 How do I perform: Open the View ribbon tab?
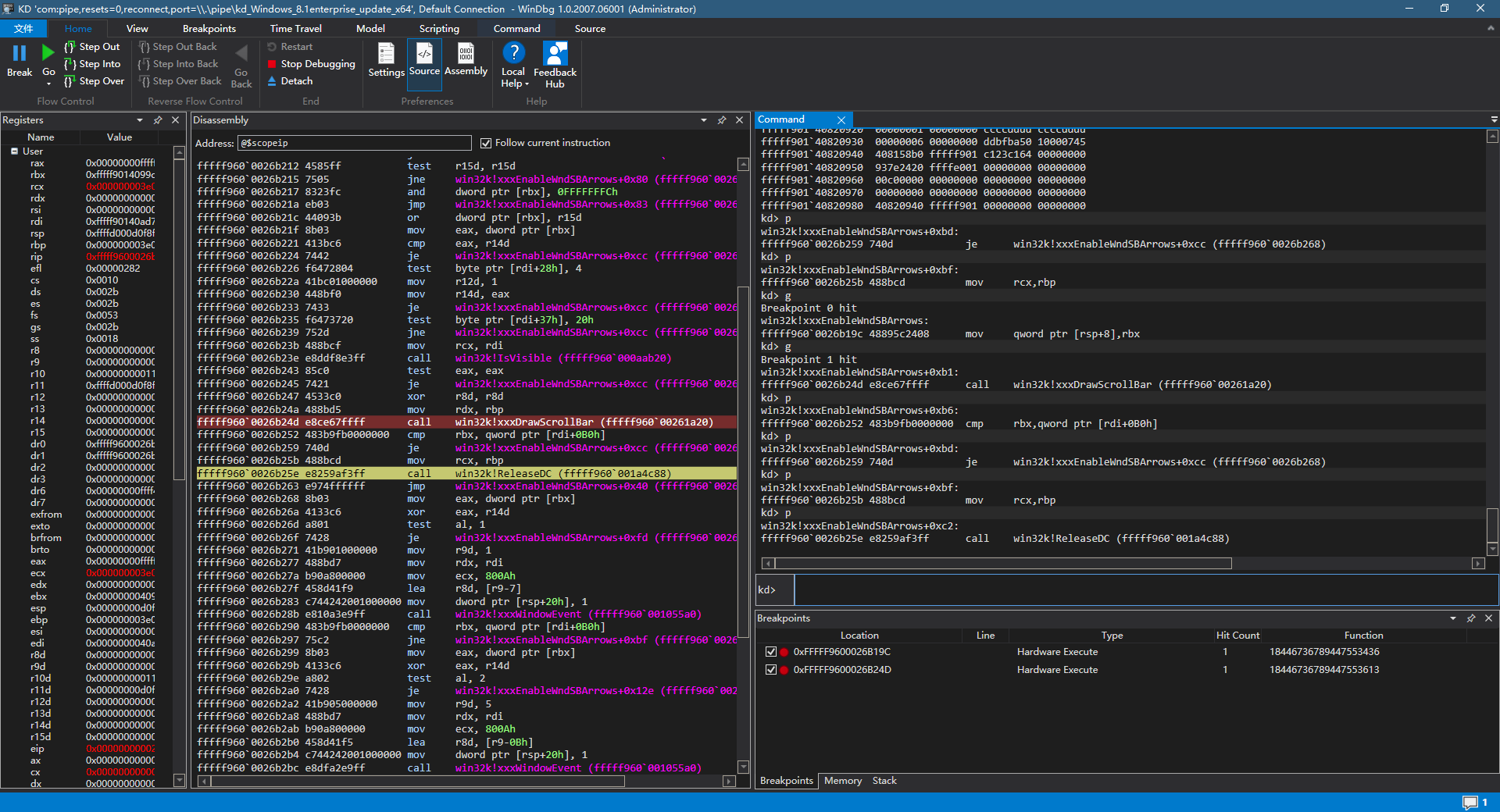tap(137, 29)
